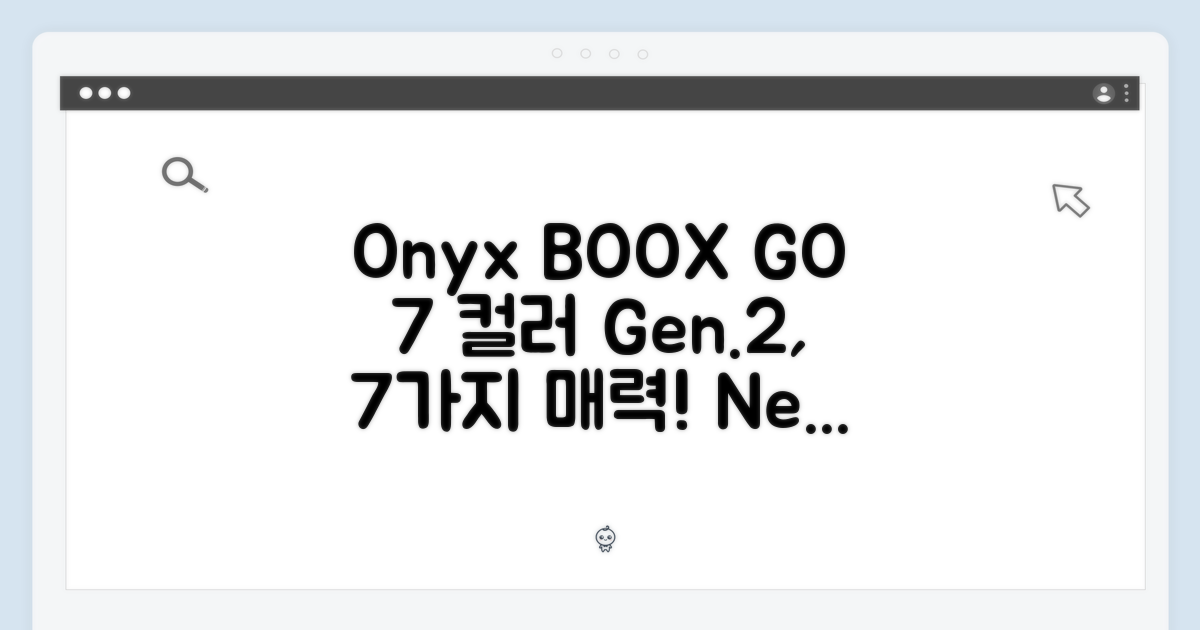Click the small baby character icon
The image size is (1200, 630).
coord(605,540)
